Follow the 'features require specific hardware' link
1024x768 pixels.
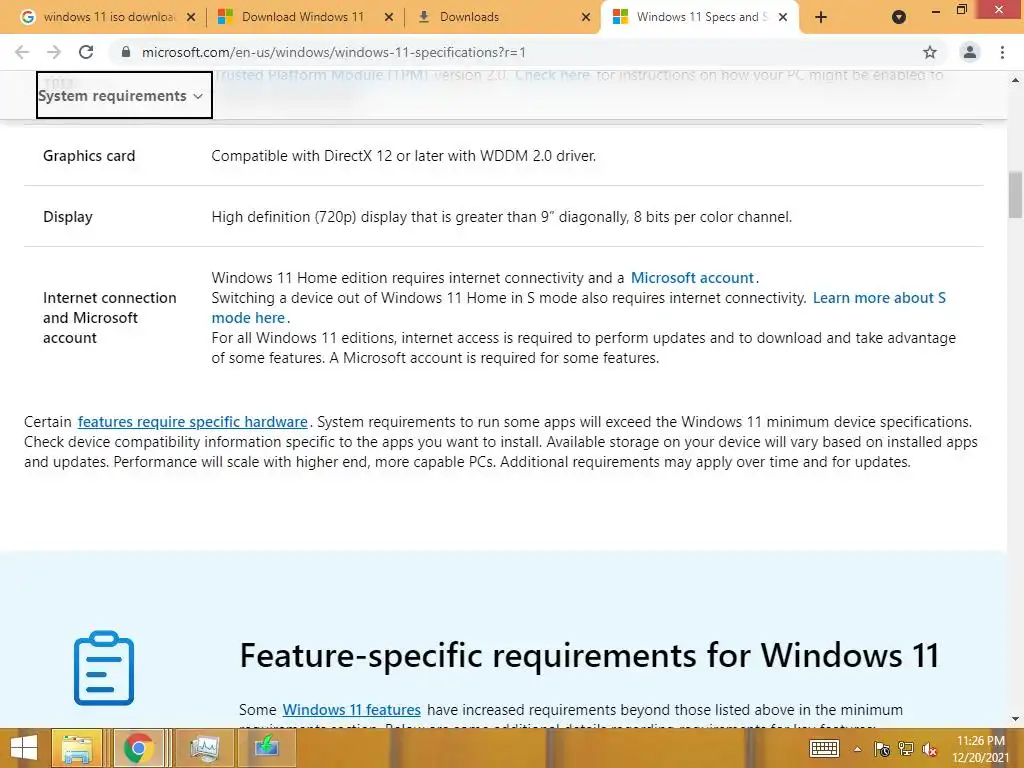coord(193,422)
